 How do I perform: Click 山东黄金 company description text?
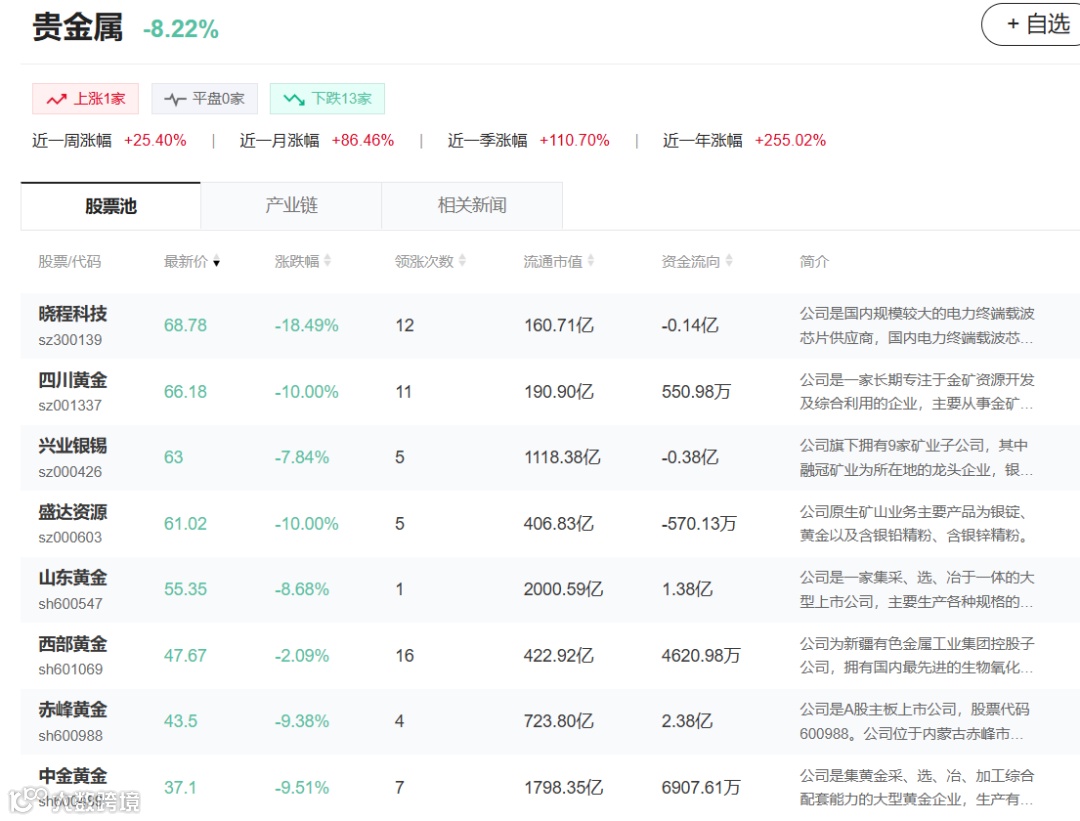[917, 590]
